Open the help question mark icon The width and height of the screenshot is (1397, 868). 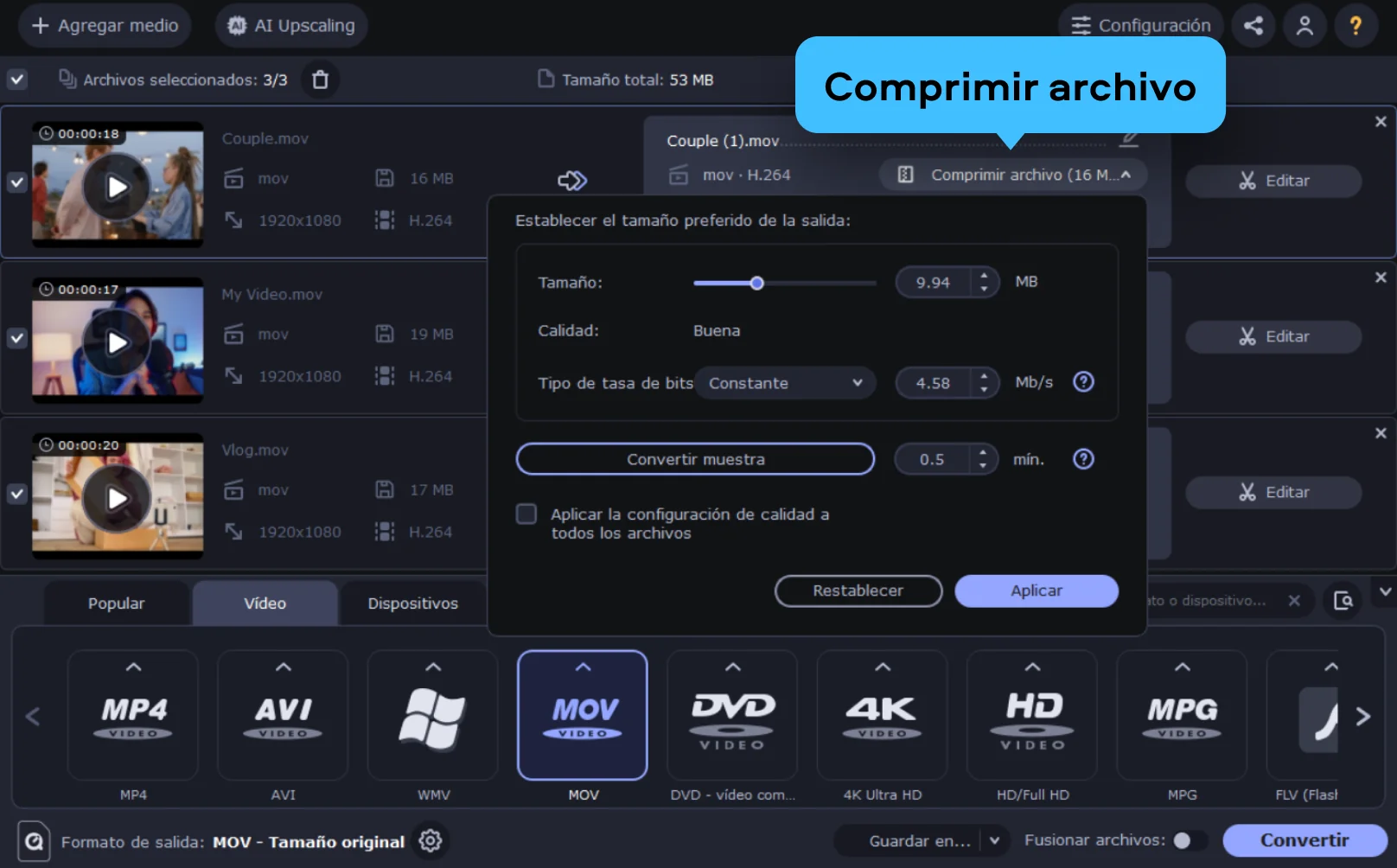coord(1356,26)
